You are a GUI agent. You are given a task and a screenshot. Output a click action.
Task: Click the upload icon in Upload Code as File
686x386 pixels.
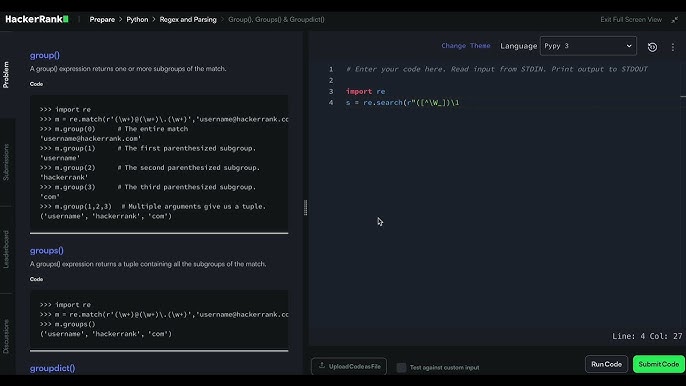click(322, 366)
